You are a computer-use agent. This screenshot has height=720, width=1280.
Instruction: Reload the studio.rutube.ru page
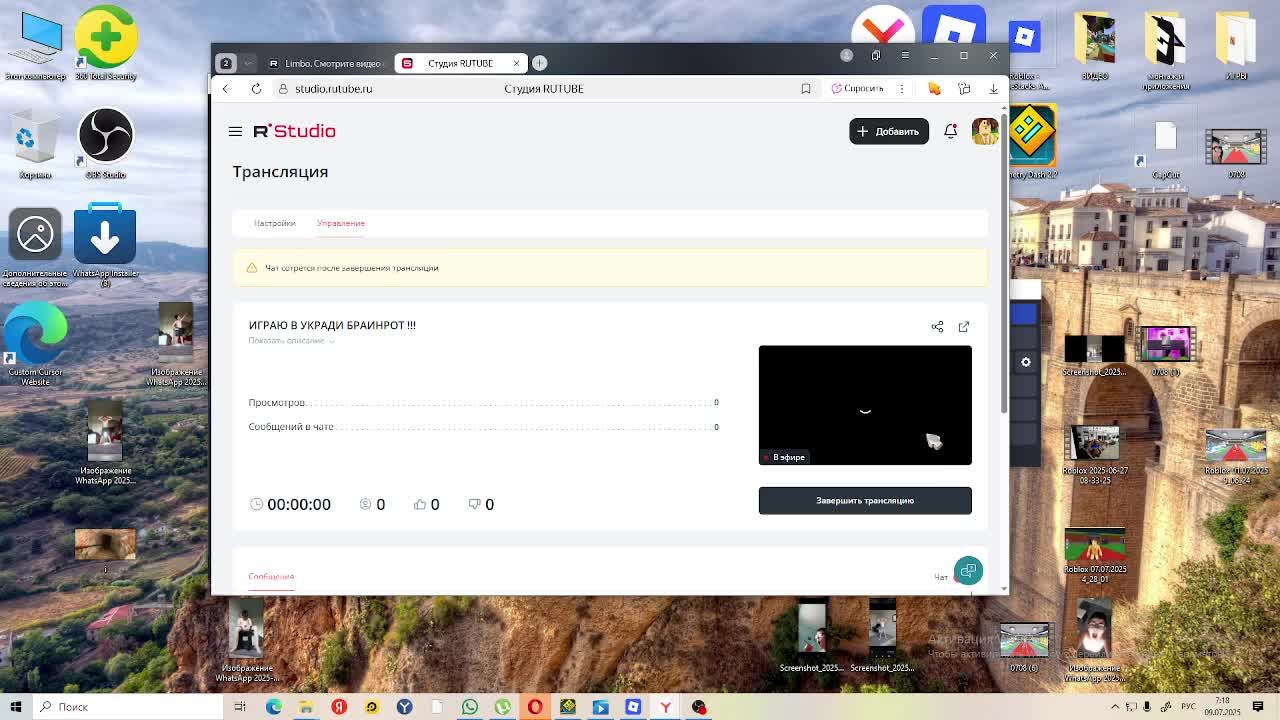[x=256, y=89]
